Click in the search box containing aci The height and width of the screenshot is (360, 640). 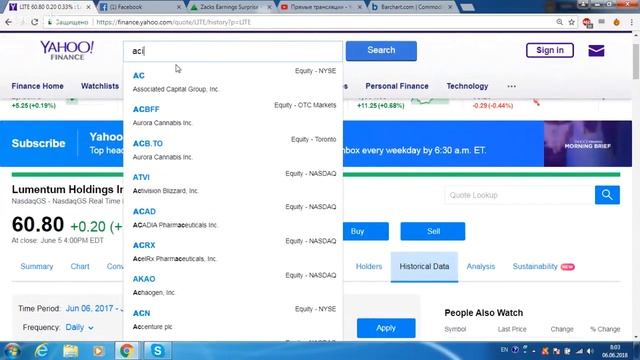coord(233,51)
